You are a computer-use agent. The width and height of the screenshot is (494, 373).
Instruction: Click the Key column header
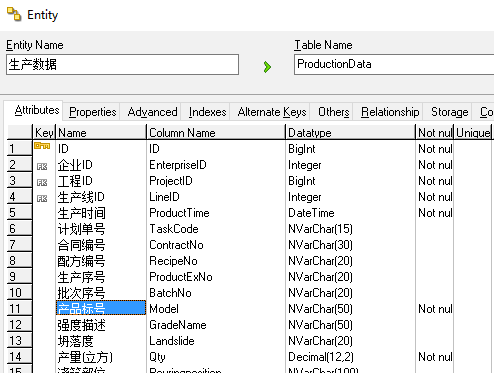click(x=44, y=133)
